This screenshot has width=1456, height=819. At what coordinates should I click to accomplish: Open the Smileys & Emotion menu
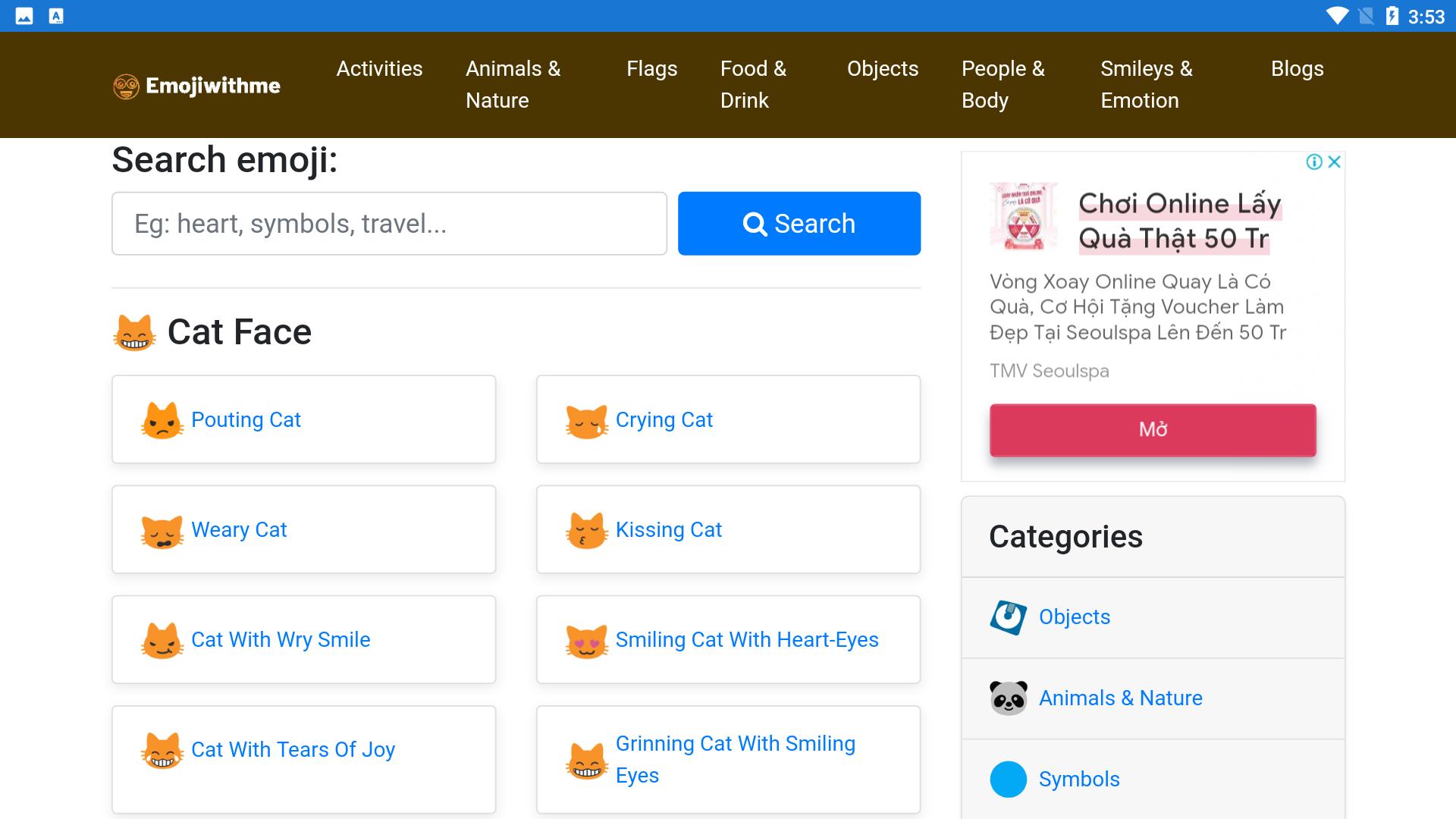[x=1147, y=85]
